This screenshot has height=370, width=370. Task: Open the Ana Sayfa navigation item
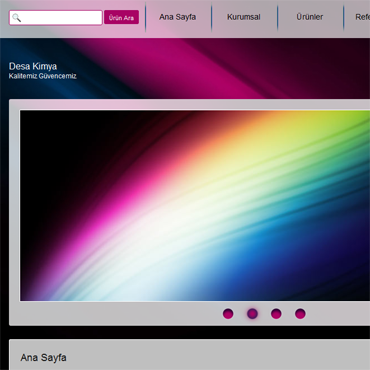(177, 17)
